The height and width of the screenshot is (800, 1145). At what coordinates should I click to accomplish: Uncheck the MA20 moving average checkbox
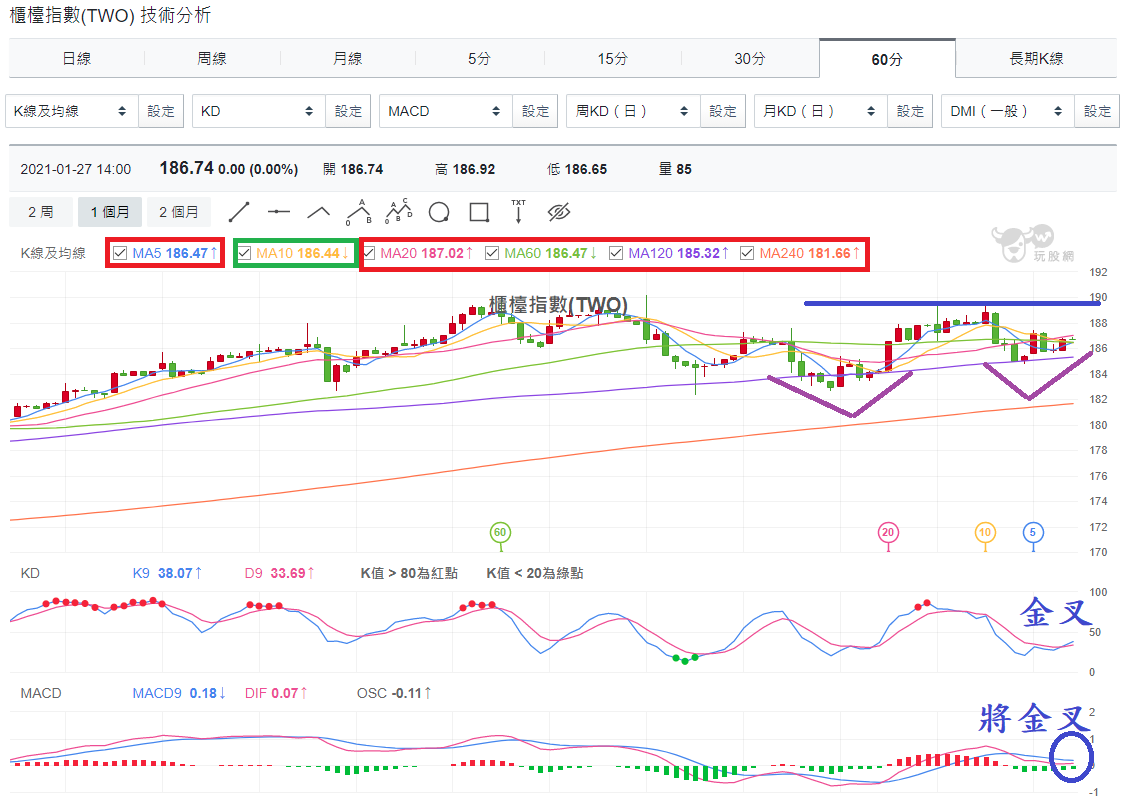(369, 253)
